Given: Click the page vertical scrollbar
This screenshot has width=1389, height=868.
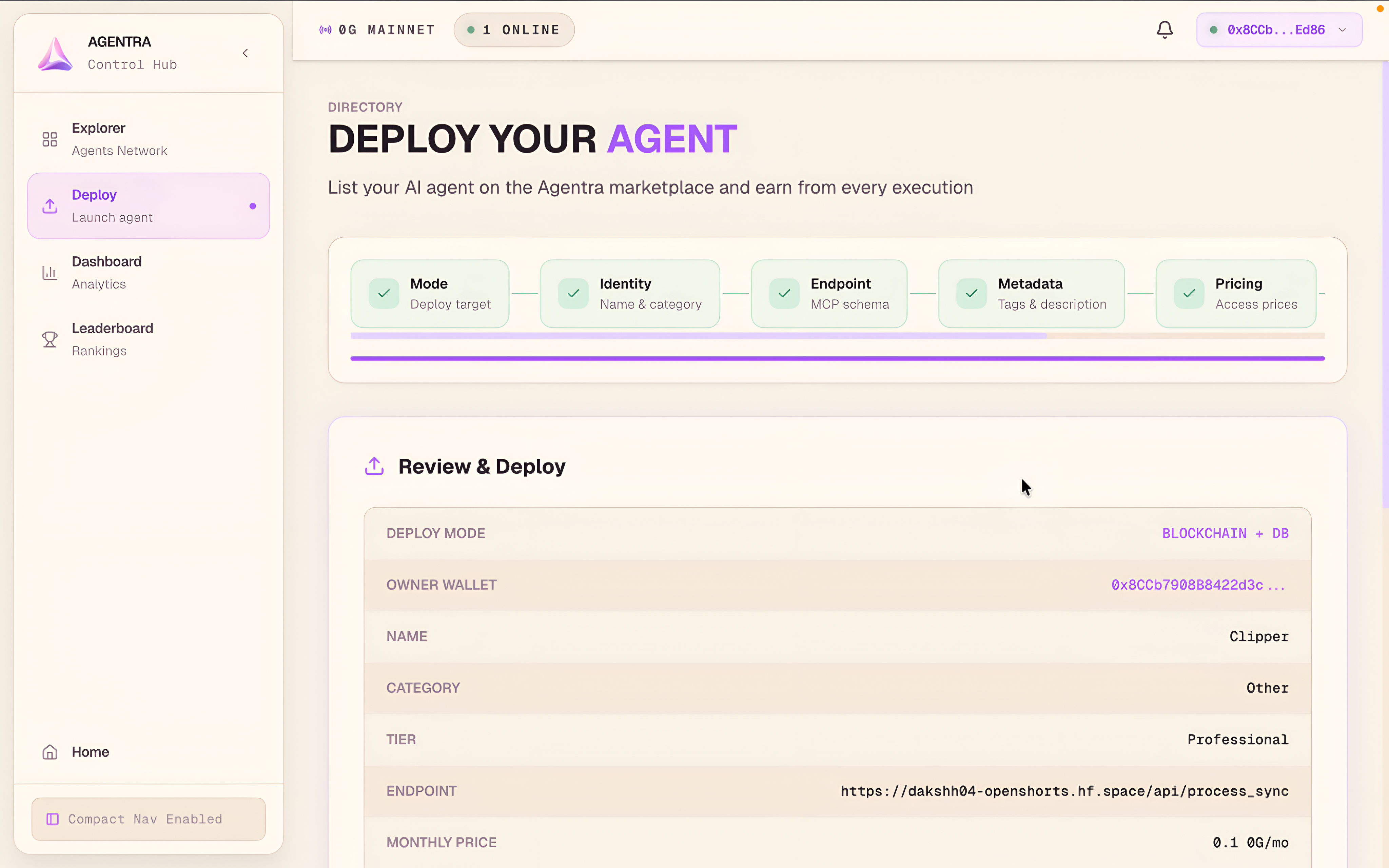Looking at the screenshot, I should tap(1385, 285).
